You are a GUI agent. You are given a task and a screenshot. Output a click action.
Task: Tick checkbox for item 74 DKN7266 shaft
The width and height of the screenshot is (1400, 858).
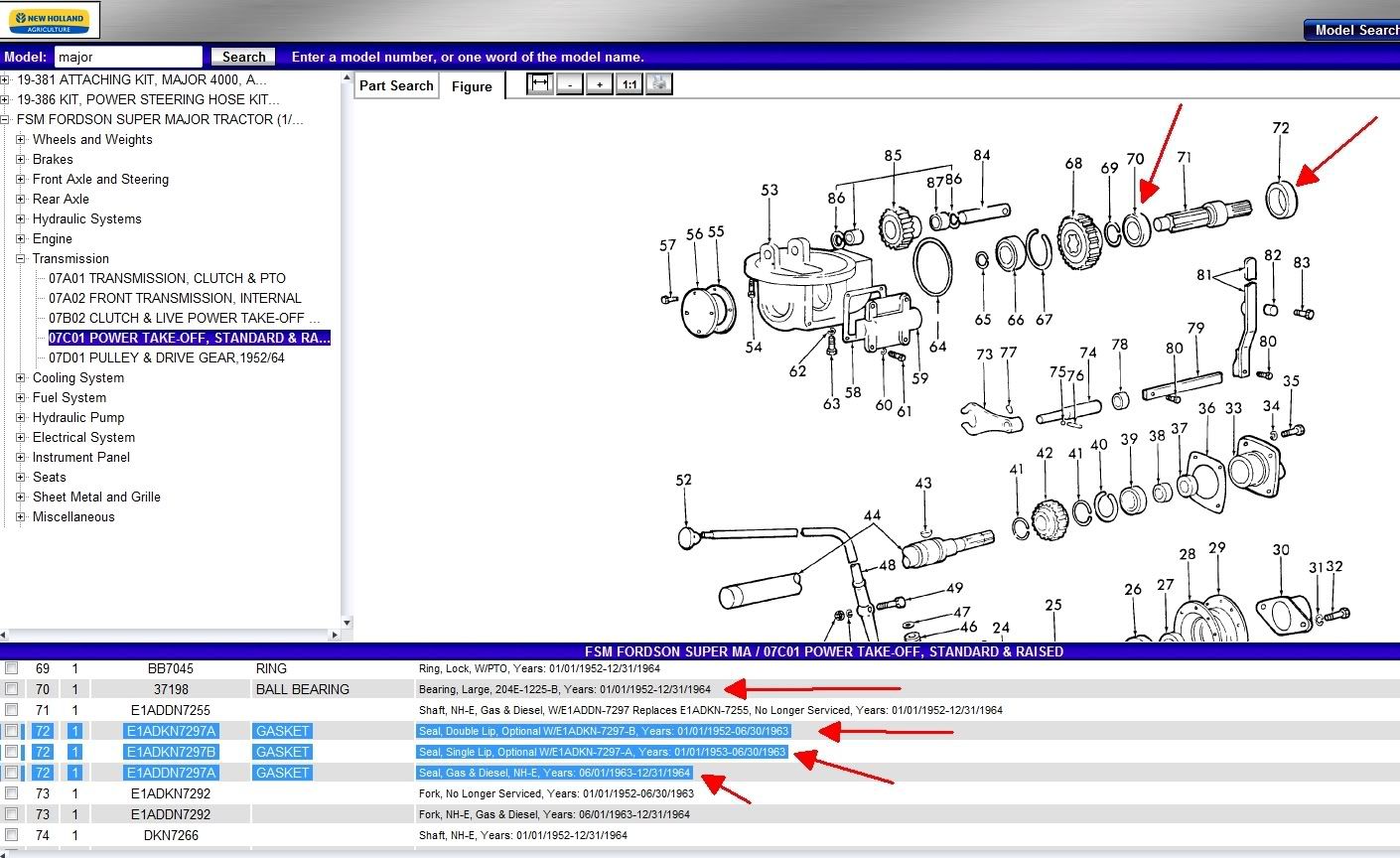(x=11, y=835)
